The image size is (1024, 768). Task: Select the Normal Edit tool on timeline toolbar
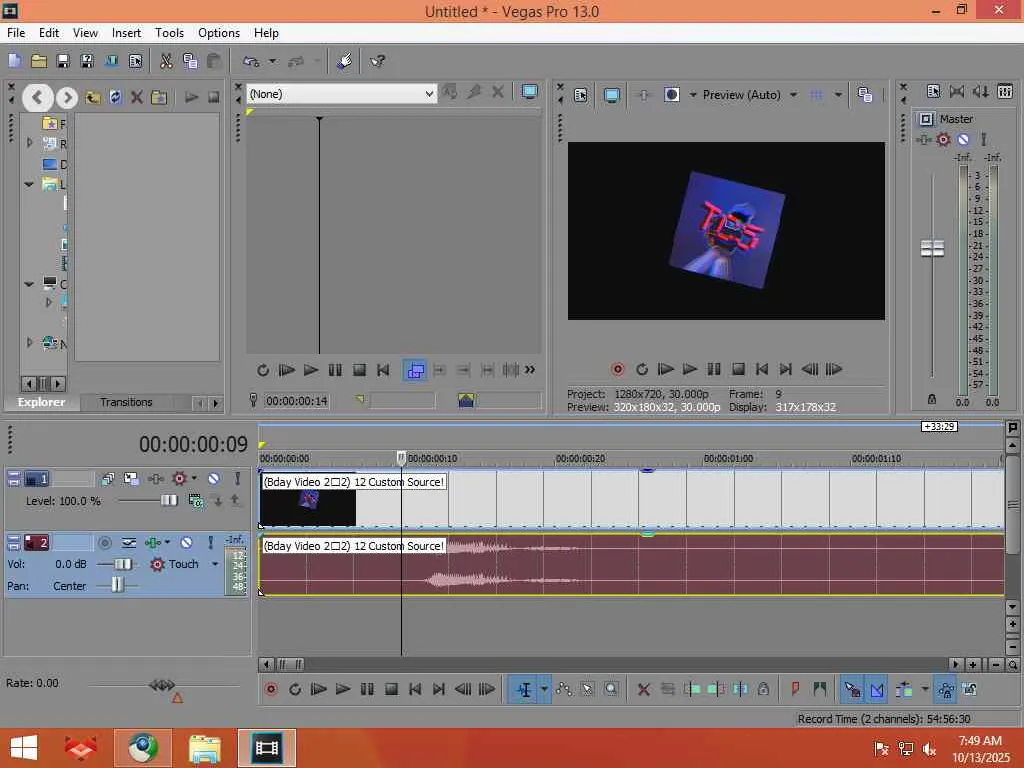524,690
